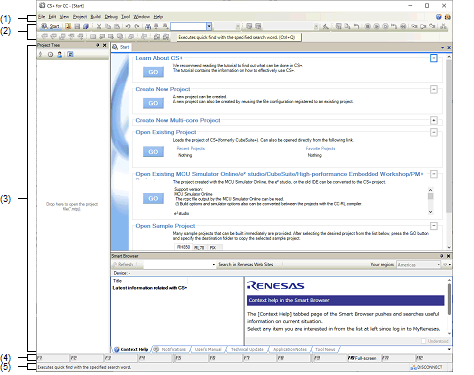Click the Undo arrow icon
This screenshot has width=474, height=375.
click(128, 26)
